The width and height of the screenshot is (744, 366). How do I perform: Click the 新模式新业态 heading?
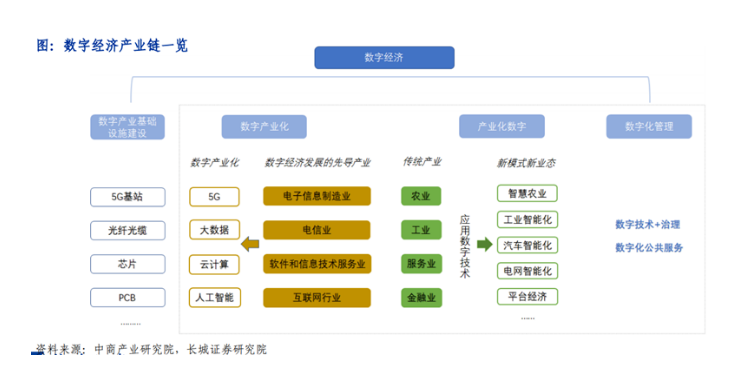point(526,163)
